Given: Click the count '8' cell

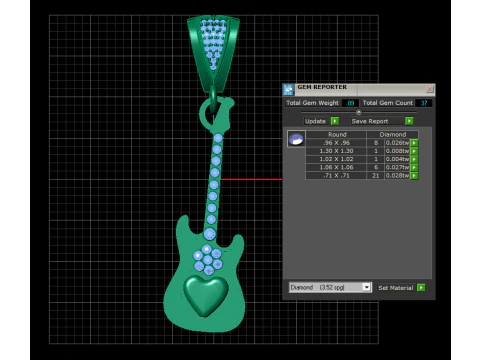Looking at the screenshot, I should coord(376,143).
